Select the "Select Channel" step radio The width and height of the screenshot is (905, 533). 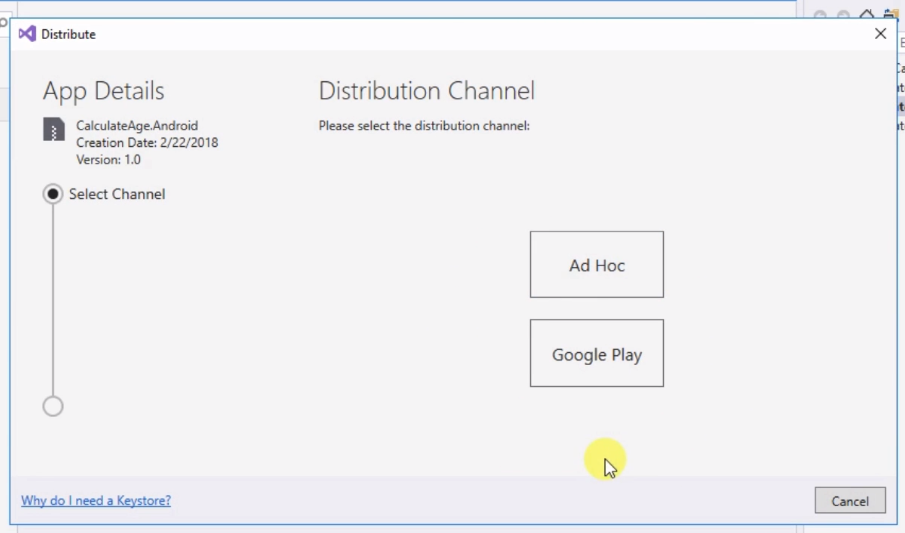coord(53,194)
